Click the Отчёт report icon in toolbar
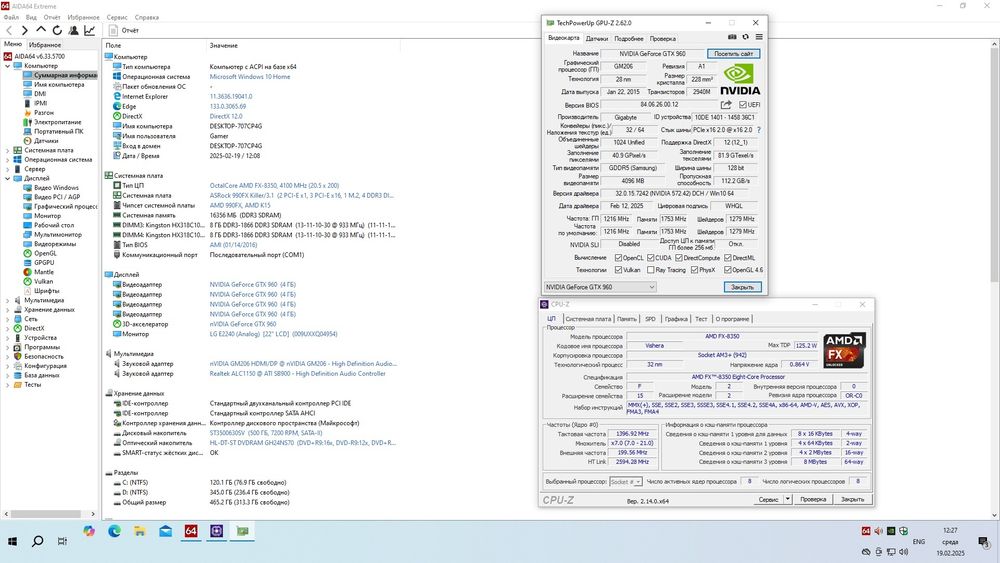The image size is (1000, 563). click(x=114, y=30)
